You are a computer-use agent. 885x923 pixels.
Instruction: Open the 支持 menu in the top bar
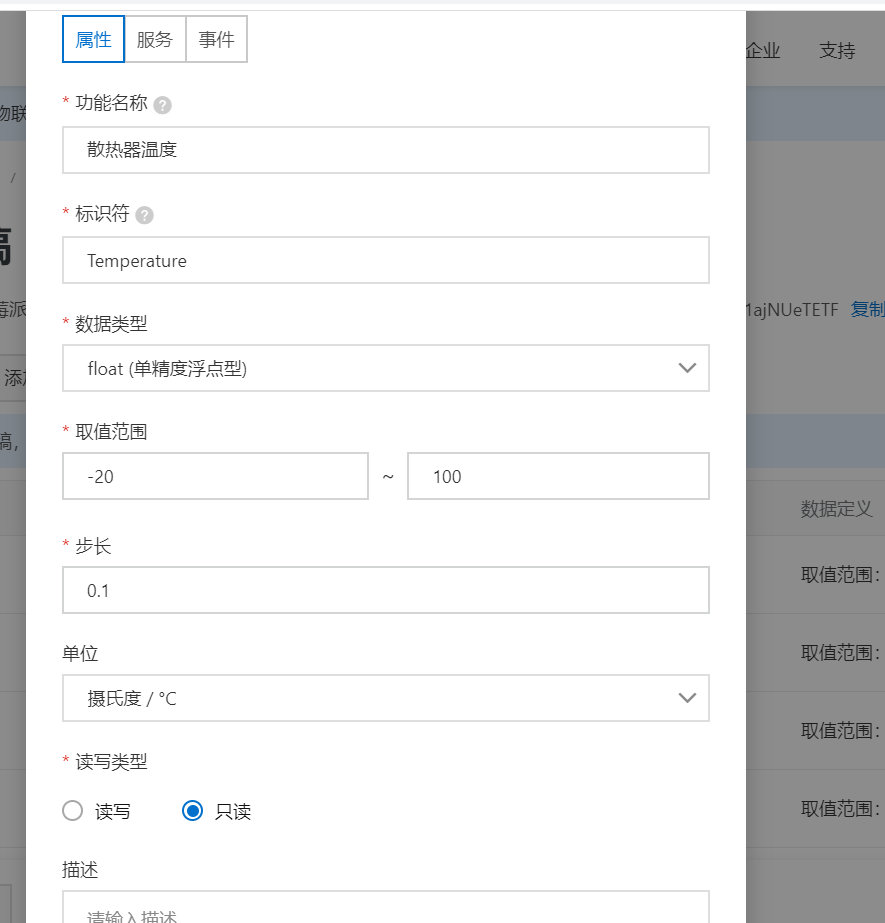pos(836,50)
